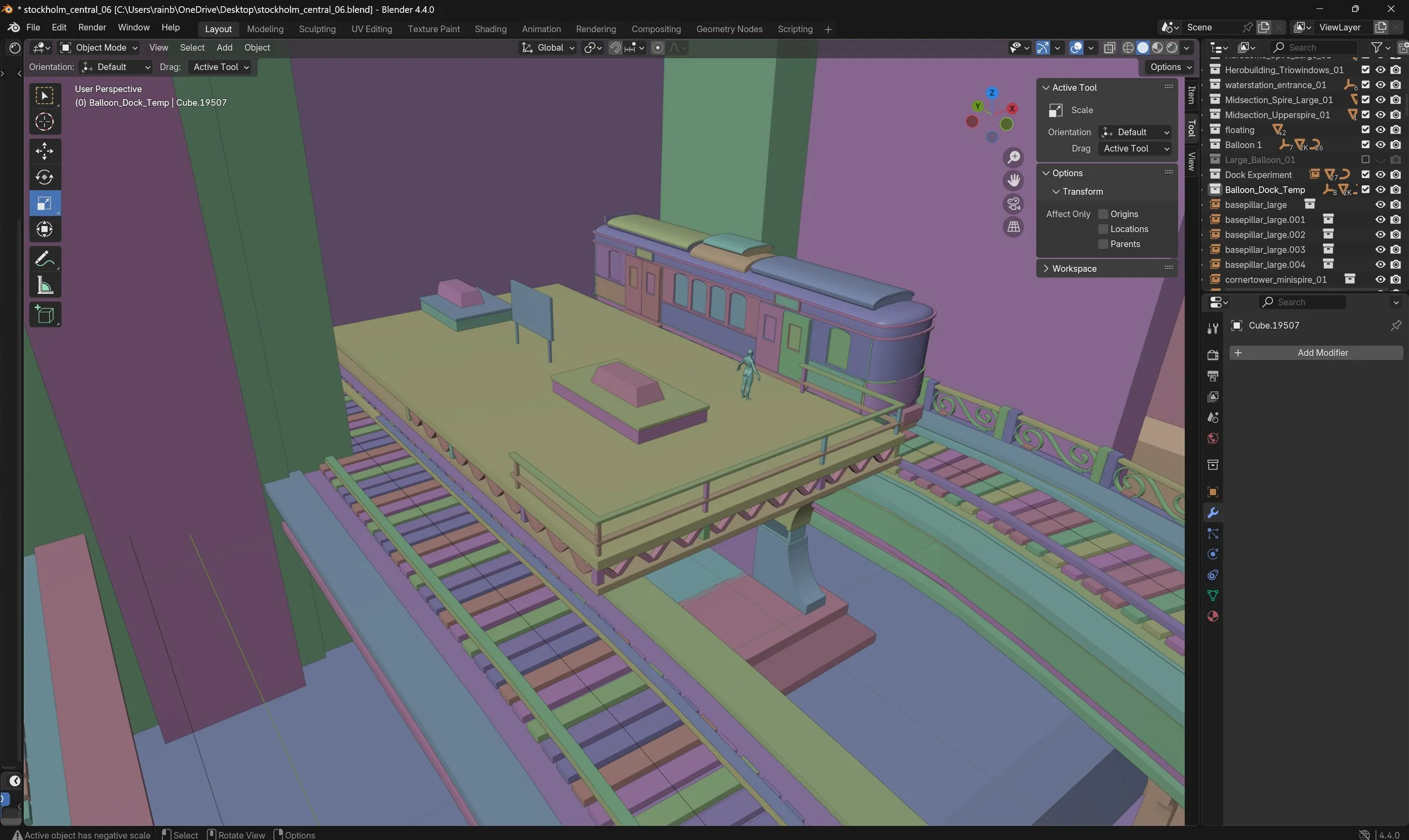This screenshot has width=1409, height=840.
Task: Open the Modifier Properties tab (wrench icon)
Action: pyautogui.click(x=1212, y=512)
